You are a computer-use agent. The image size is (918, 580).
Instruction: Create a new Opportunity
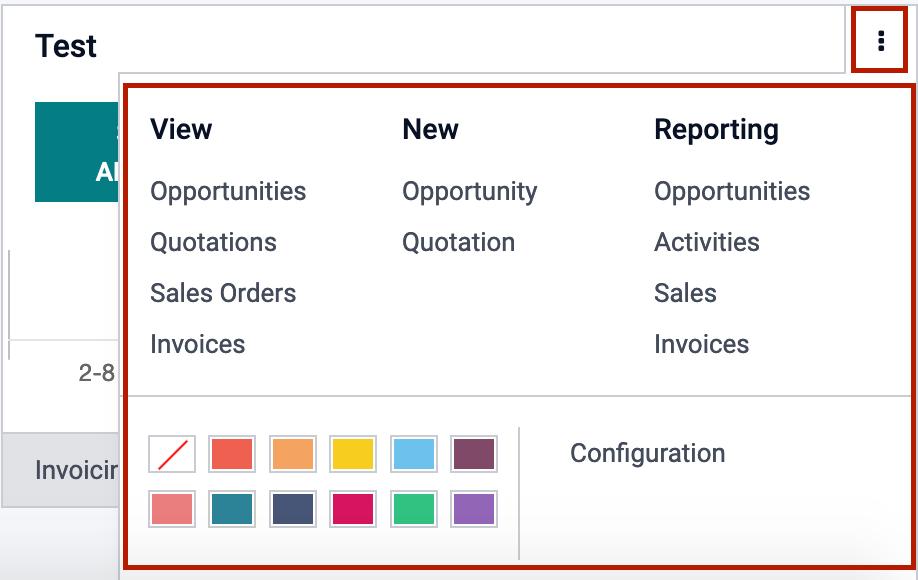coord(469,191)
